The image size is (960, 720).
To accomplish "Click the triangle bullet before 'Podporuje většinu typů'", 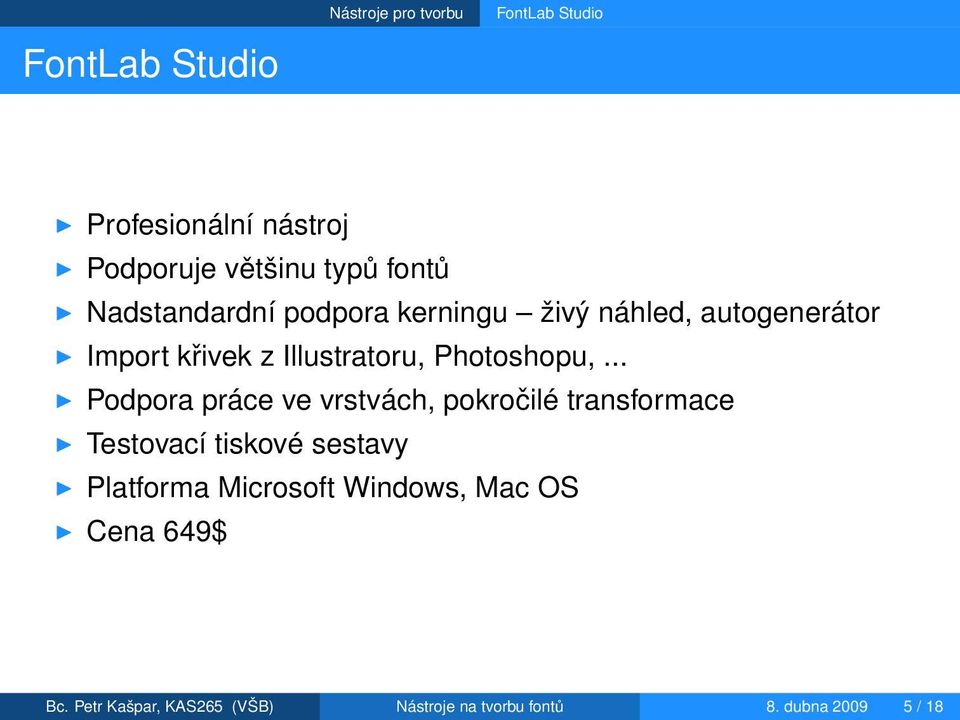I will point(64,269).
